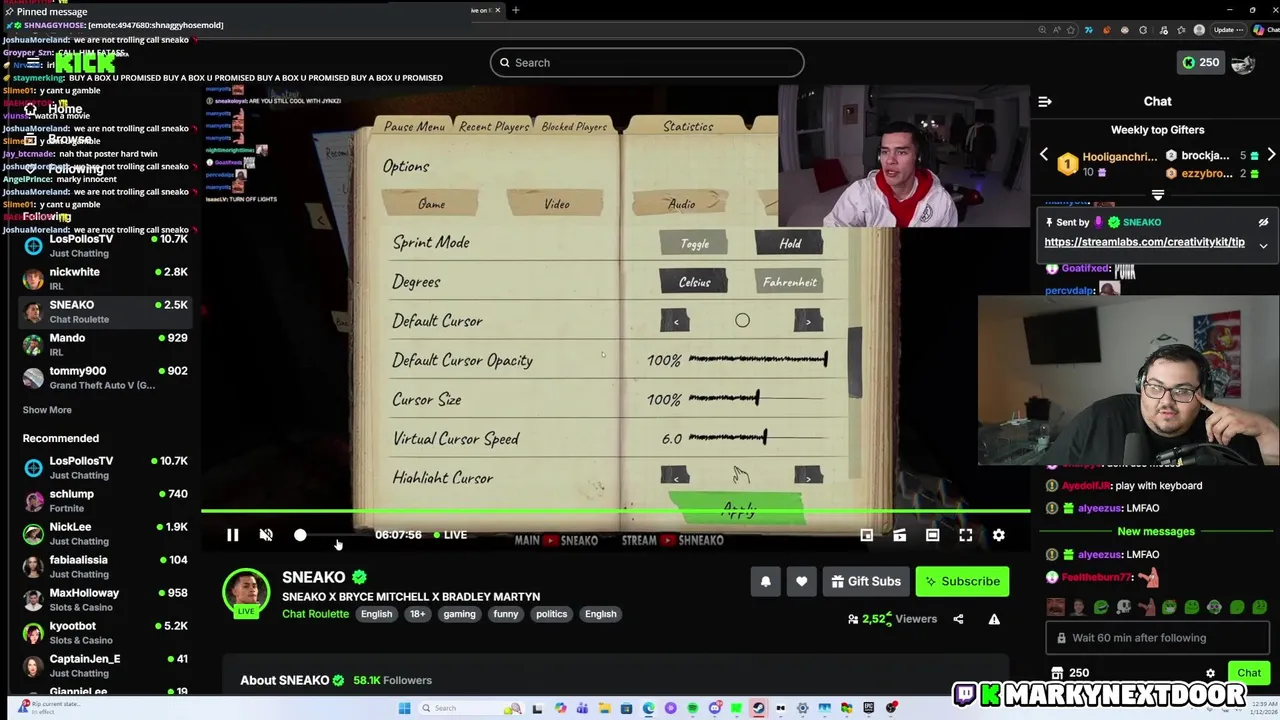The width and height of the screenshot is (1280, 720).
Task: Select the gaming tag
Action: click(459, 614)
